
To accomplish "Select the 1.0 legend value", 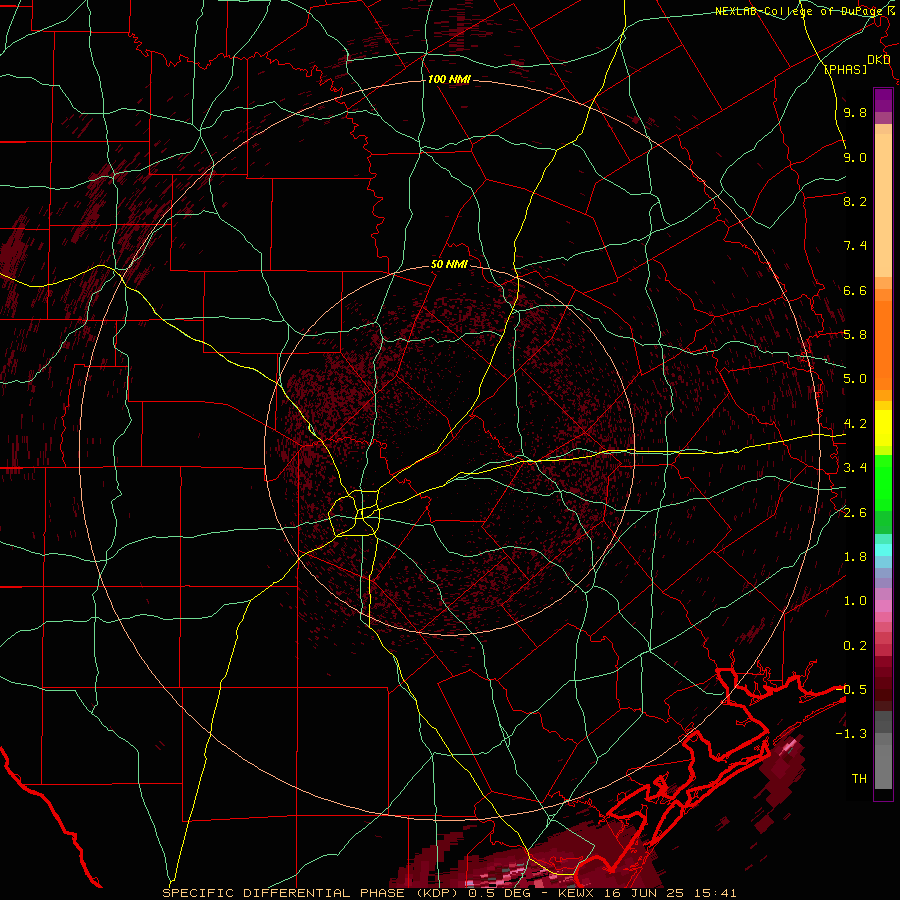I will (x=855, y=601).
